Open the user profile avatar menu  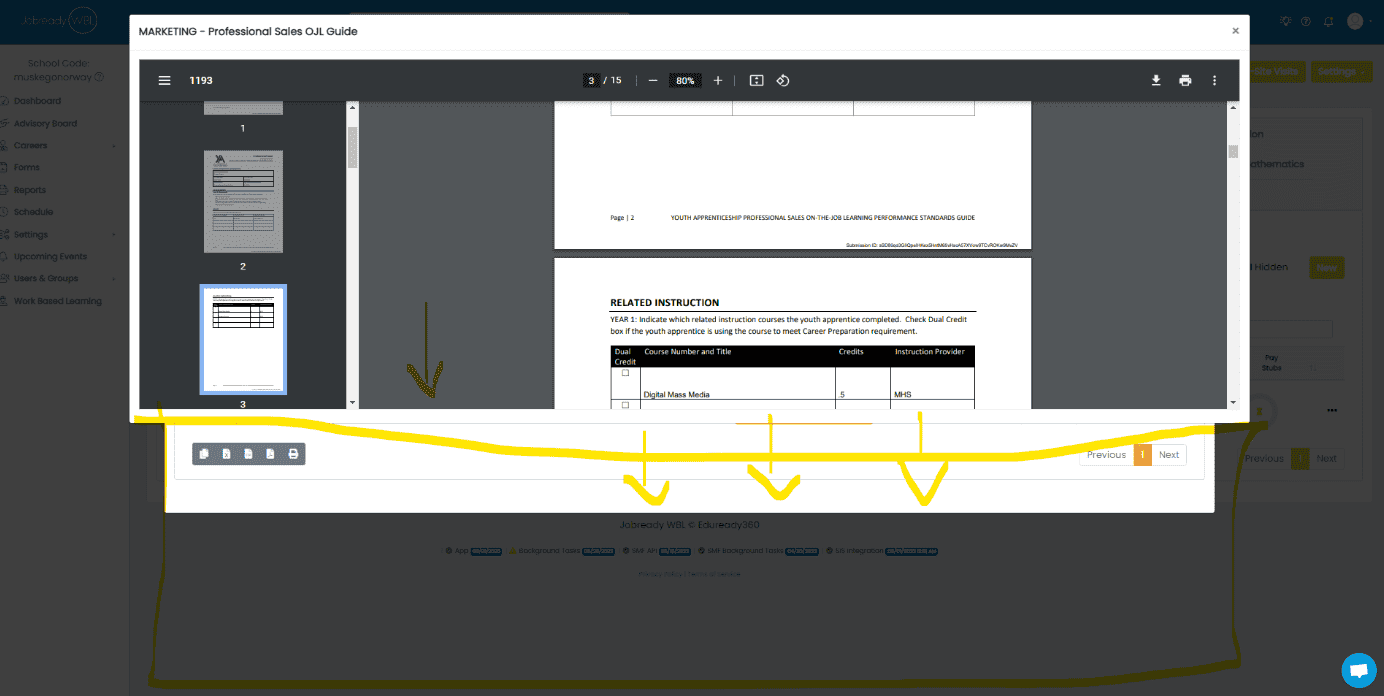point(1355,21)
